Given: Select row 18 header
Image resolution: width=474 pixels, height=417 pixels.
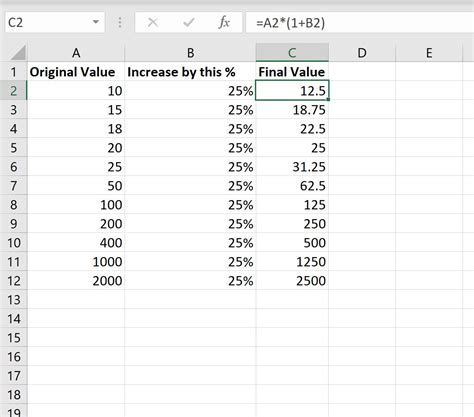Looking at the screenshot, I should click(x=14, y=395).
